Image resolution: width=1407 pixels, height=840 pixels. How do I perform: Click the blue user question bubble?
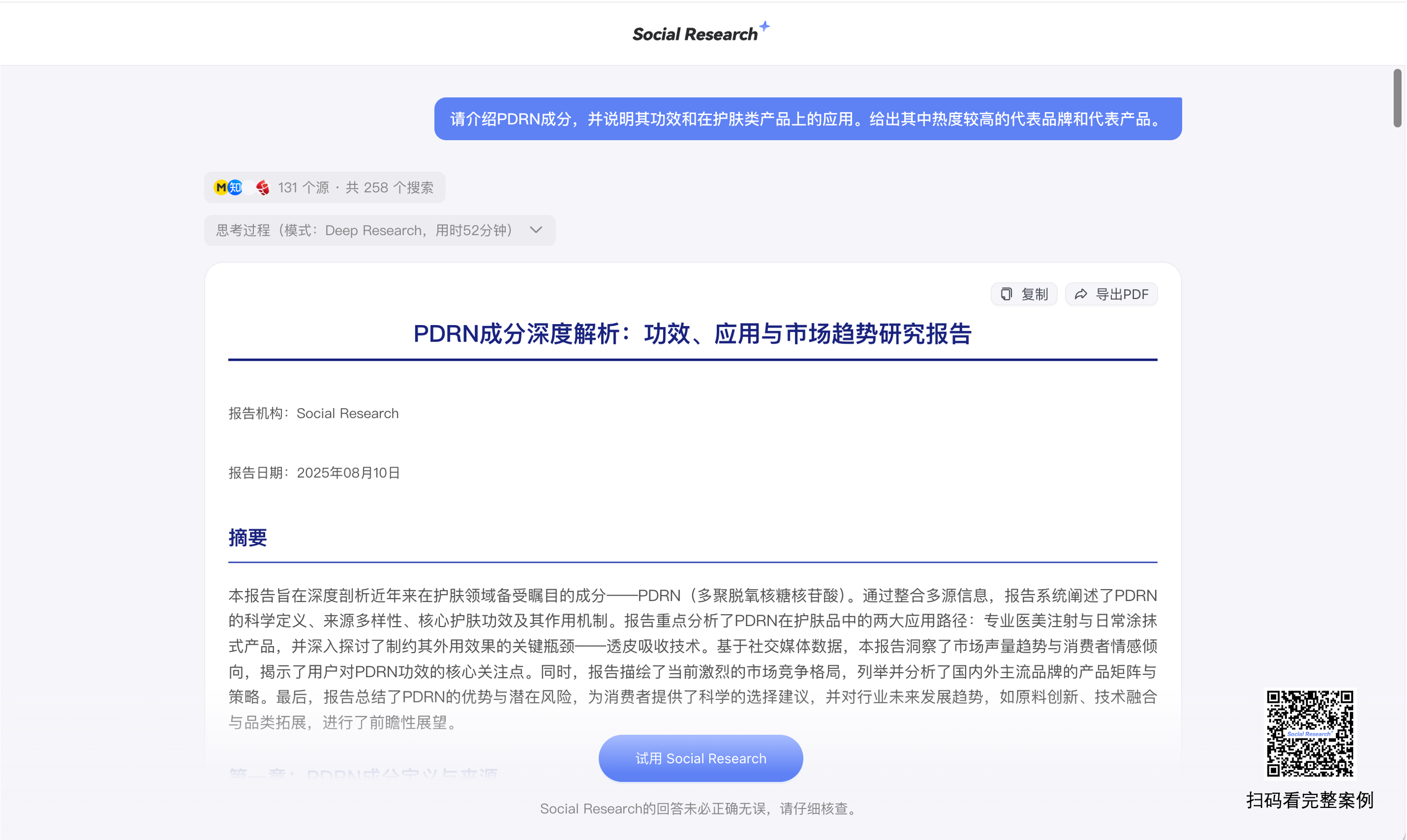point(807,119)
